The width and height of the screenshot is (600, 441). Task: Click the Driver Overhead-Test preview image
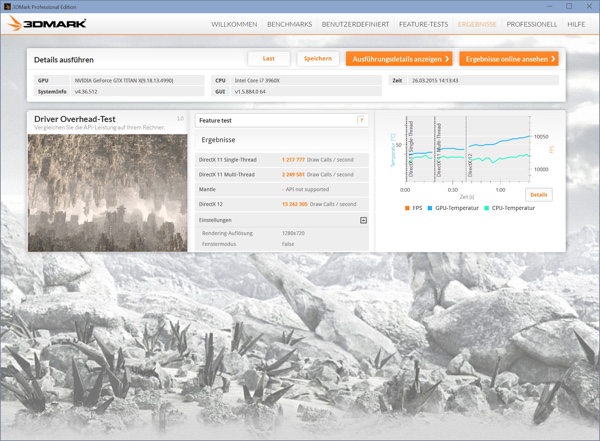(x=108, y=193)
